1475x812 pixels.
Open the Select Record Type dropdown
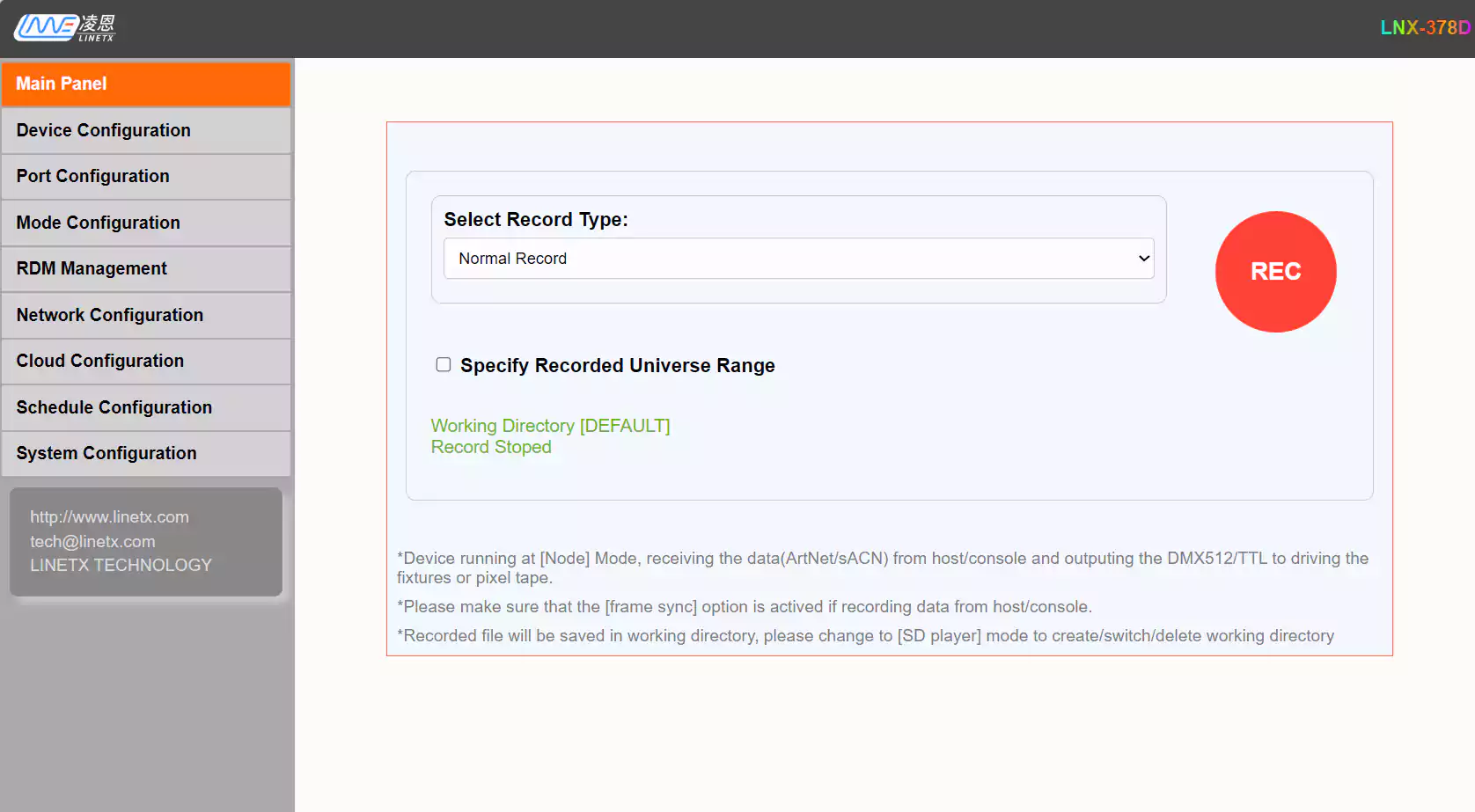798,259
